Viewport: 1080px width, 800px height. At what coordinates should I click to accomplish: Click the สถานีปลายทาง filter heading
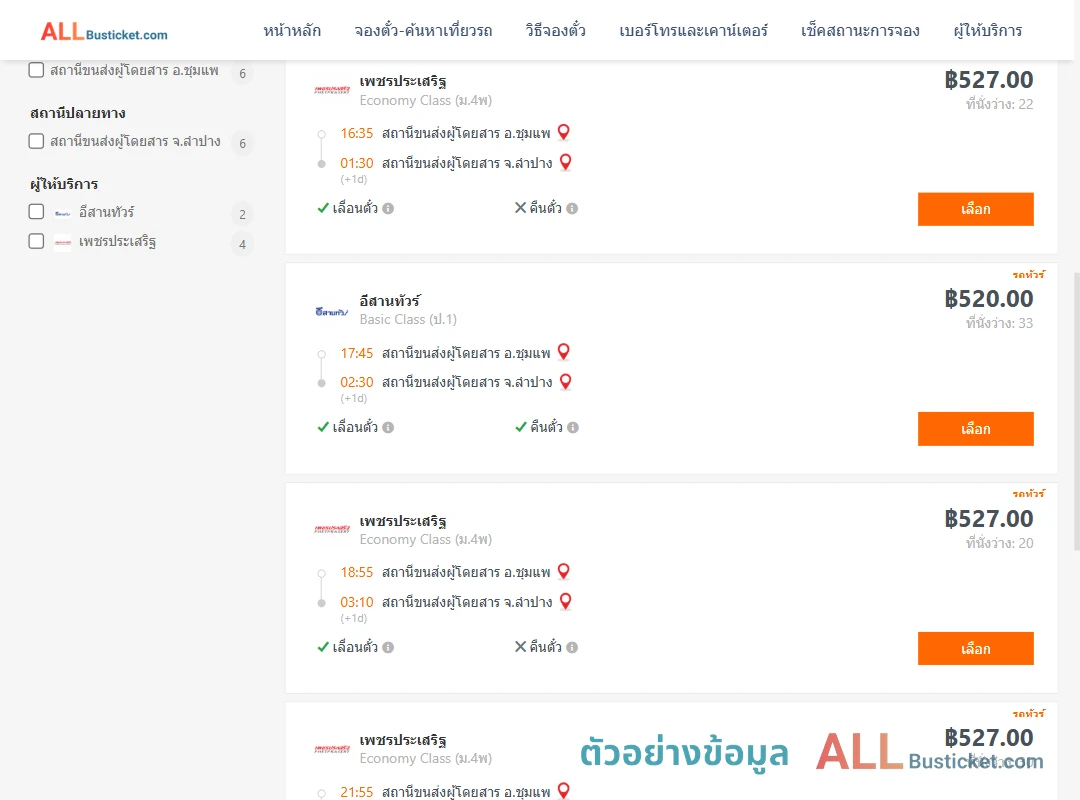tap(78, 113)
